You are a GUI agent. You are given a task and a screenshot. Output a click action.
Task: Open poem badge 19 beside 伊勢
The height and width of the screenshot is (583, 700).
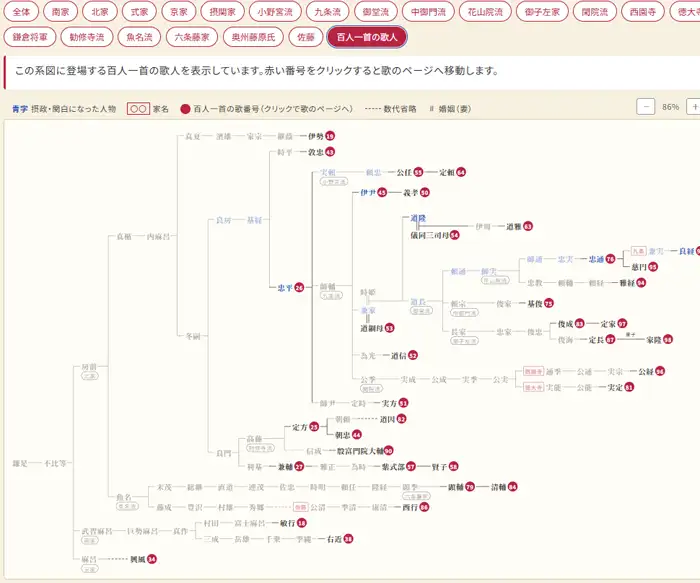pyautogui.click(x=330, y=136)
